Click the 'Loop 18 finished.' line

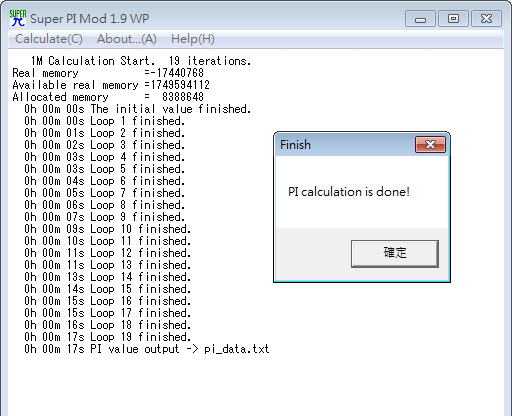[107, 325]
